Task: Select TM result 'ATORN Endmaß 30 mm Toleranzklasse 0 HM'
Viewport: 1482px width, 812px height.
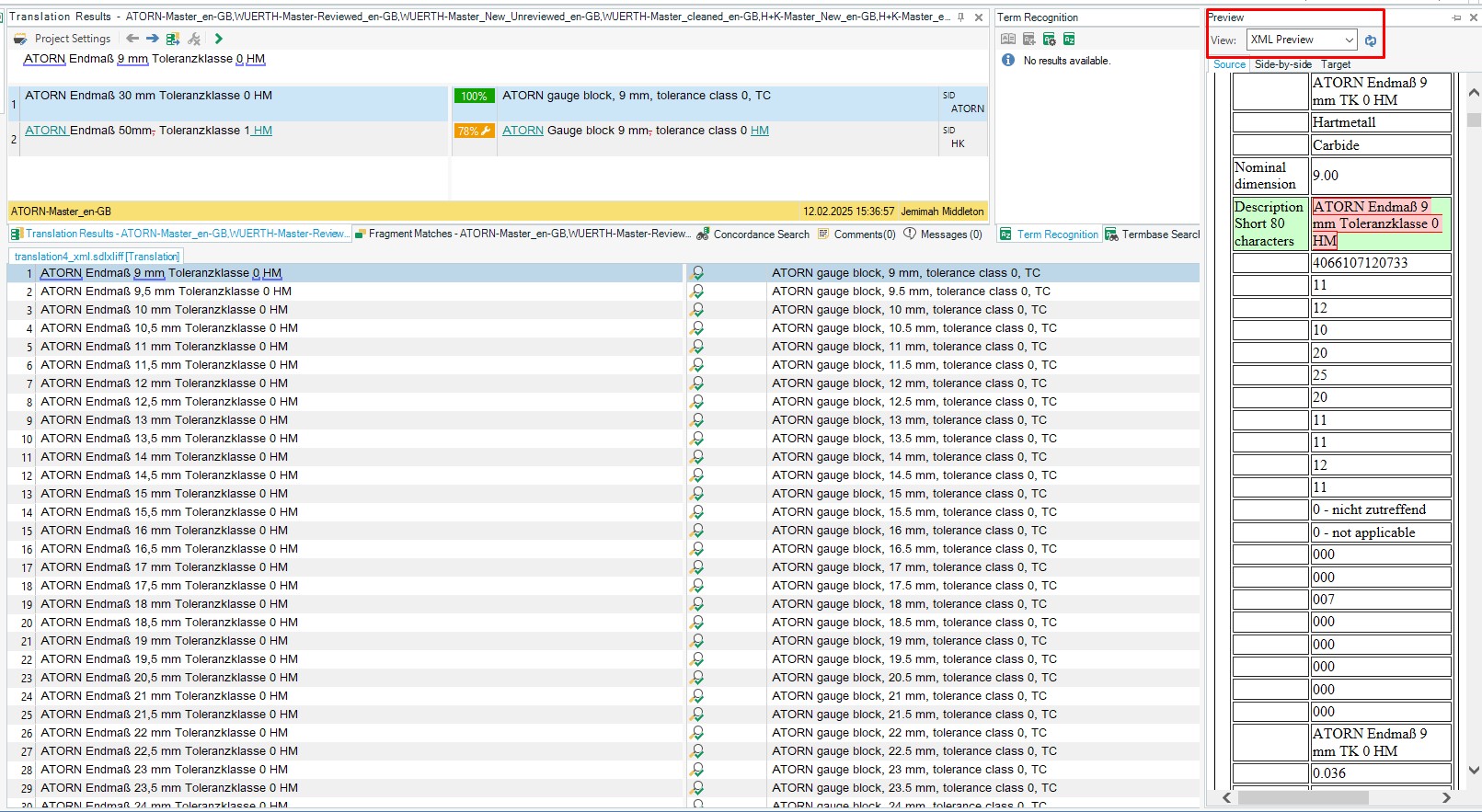Action: point(148,96)
